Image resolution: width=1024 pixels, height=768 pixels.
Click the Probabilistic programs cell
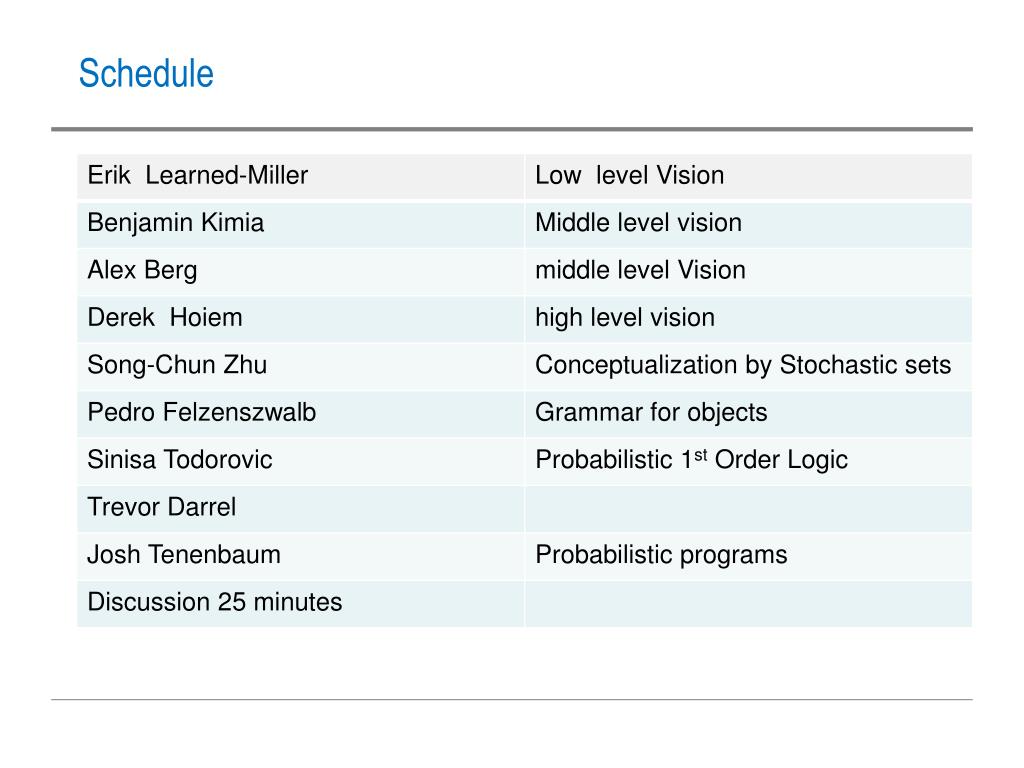[x=748, y=556]
